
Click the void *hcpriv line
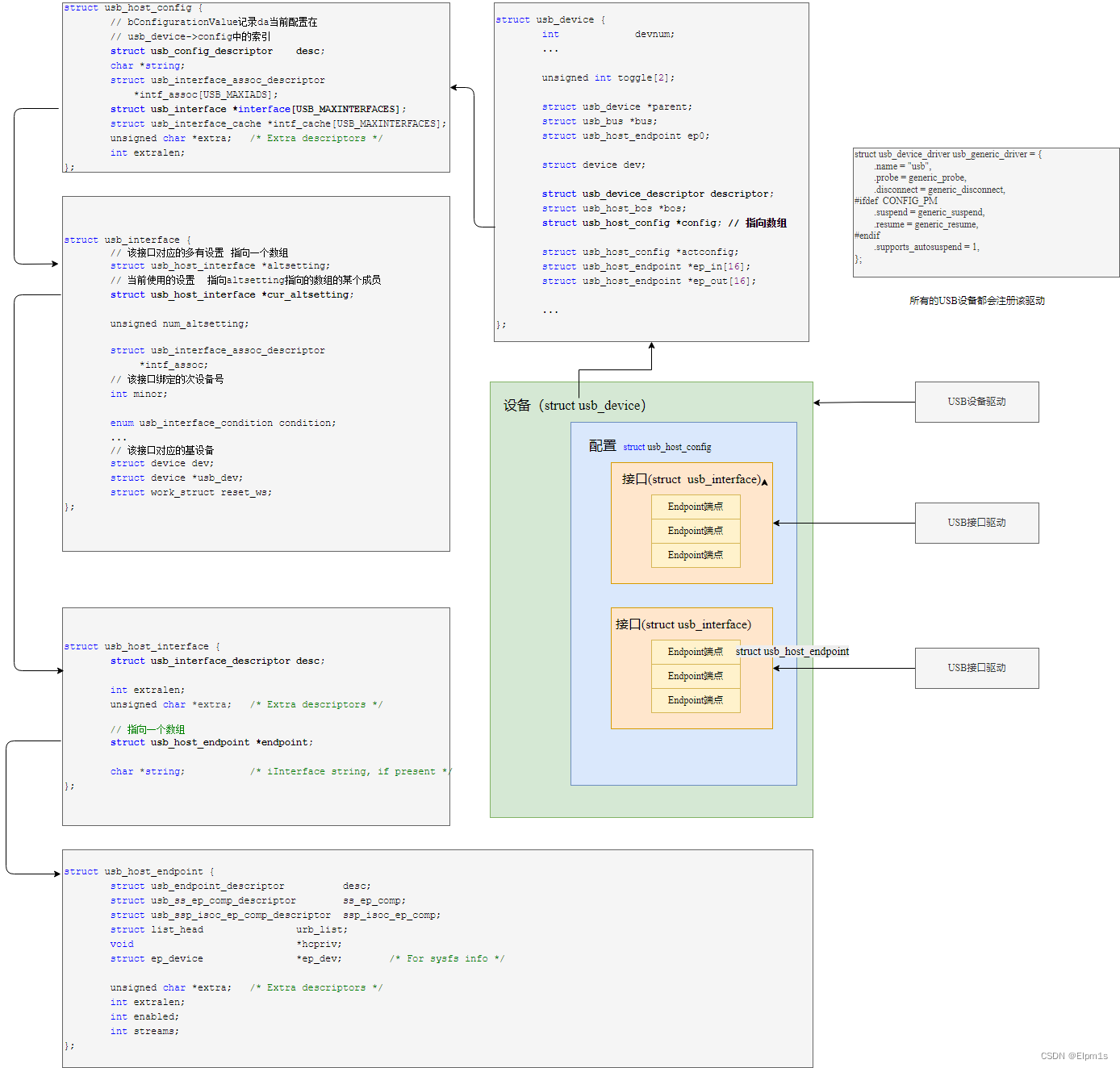226,944
